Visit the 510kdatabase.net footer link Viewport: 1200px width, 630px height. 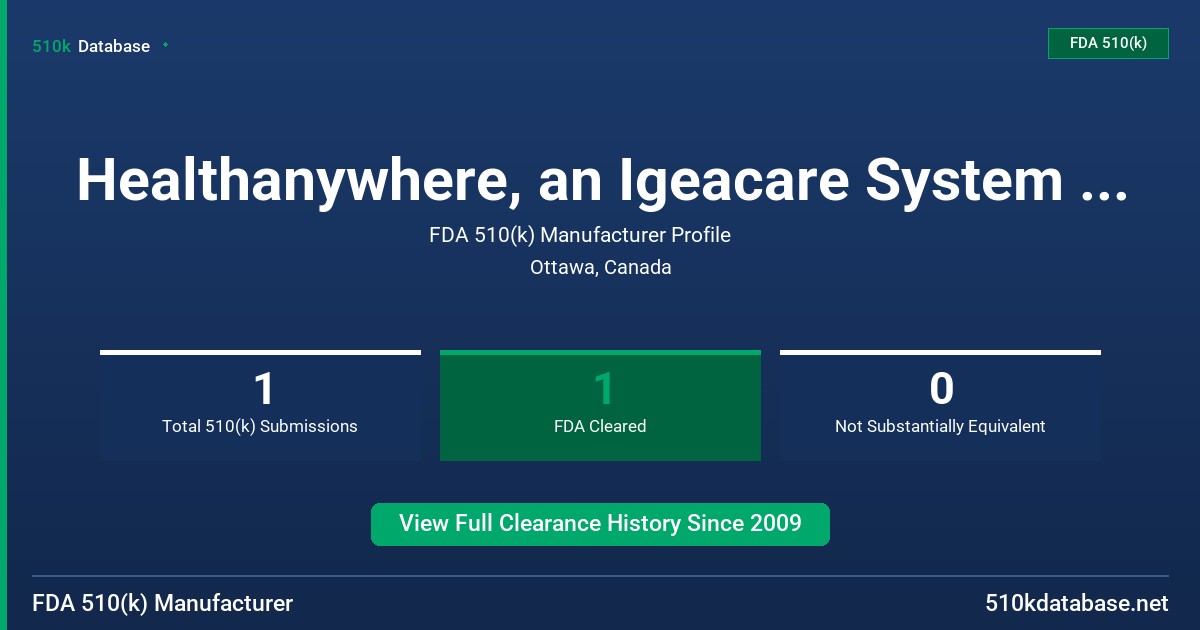point(1076,604)
